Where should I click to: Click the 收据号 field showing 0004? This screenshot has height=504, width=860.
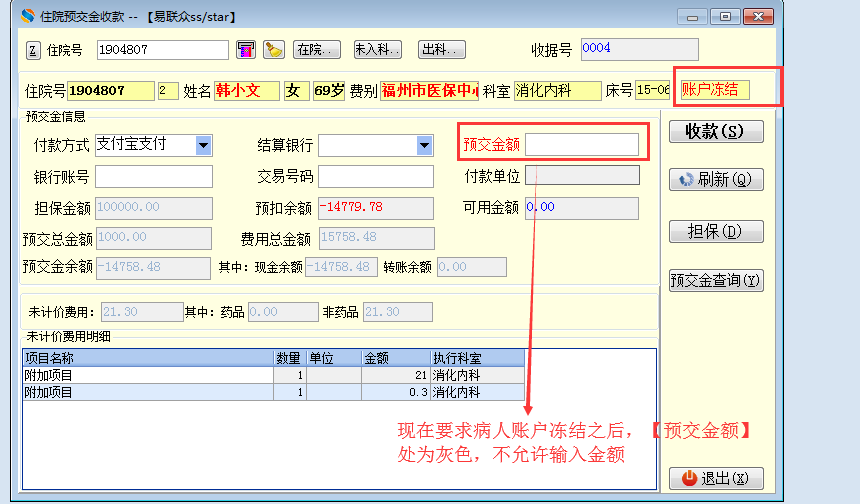(640, 49)
